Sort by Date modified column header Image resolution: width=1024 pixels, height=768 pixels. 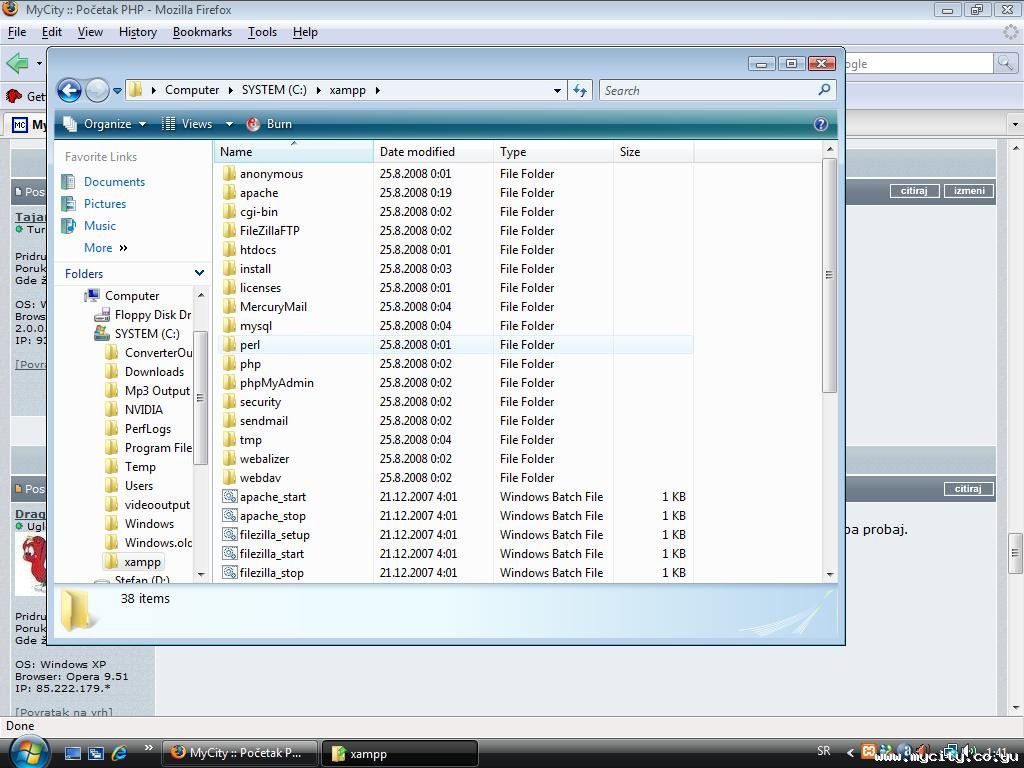[417, 152]
